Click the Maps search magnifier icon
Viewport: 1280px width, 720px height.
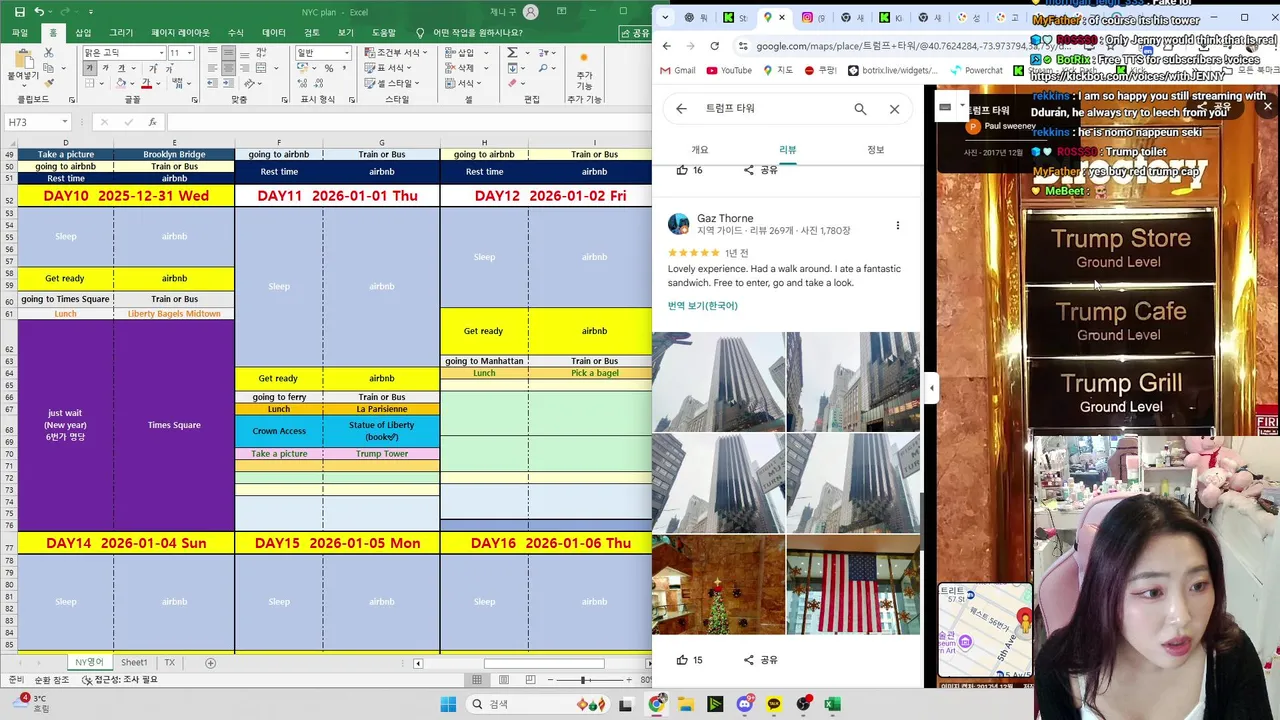860,109
